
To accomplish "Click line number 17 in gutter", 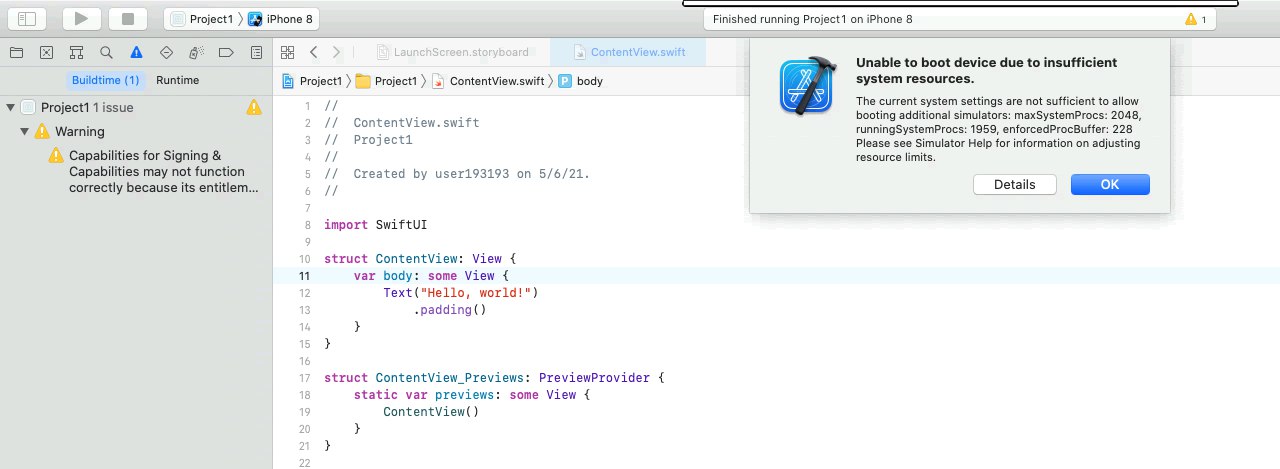I will (304, 378).
